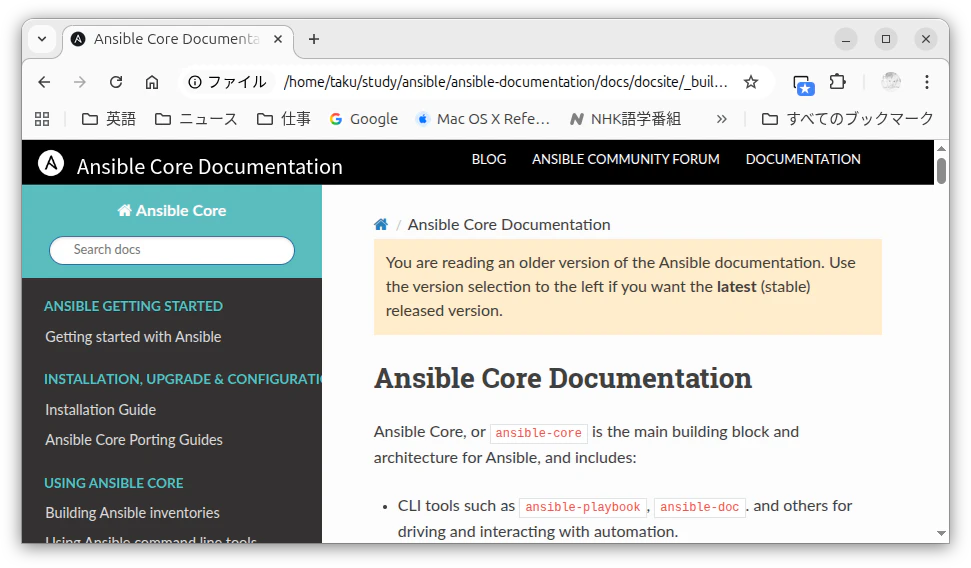Bookmark this page with the star icon
Screen dimensions: 971x568
coord(751,82)
